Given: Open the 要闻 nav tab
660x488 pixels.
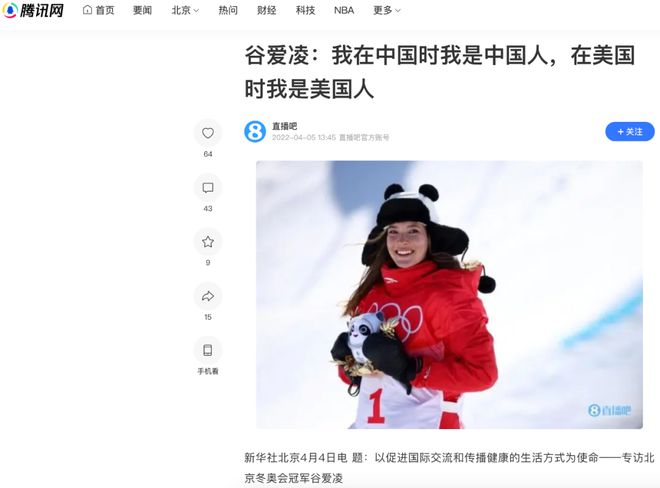Looking at the screenshot, I should (142, 10).
